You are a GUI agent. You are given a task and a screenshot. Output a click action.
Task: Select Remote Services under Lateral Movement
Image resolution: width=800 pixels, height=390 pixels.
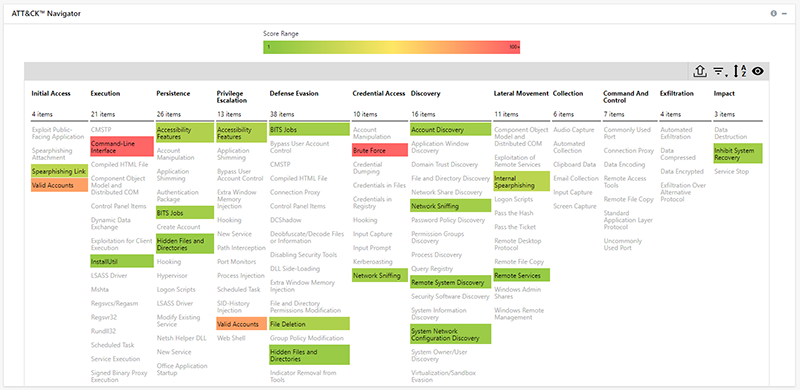coord(522,275)
